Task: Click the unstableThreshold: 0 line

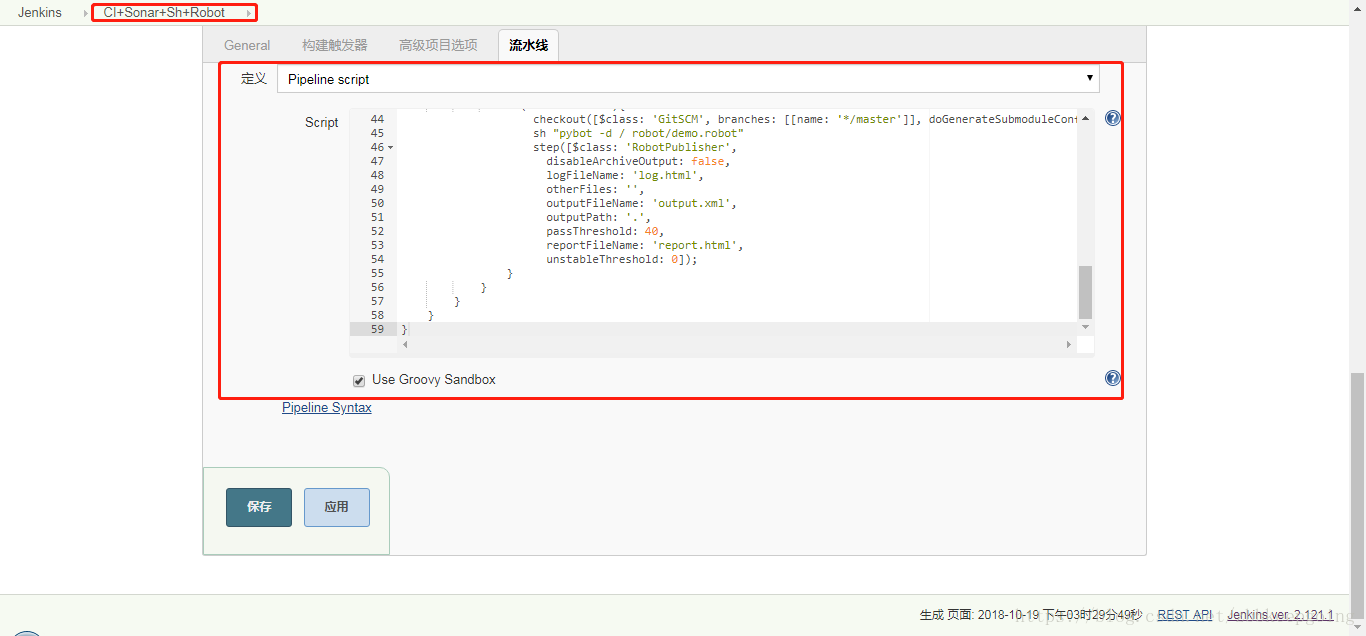Action: 621,259
